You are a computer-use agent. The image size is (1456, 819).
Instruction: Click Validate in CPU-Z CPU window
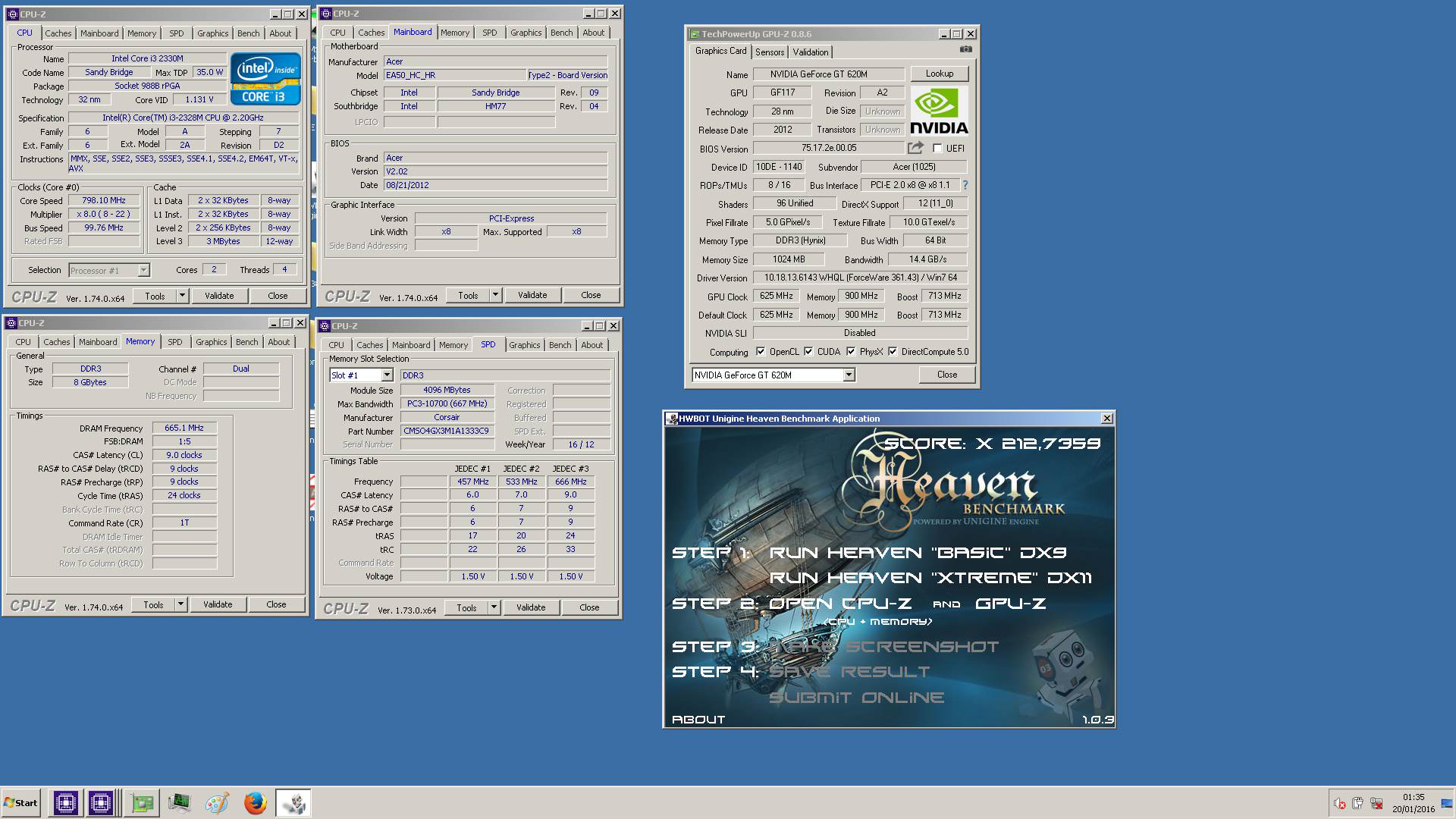point(219,296)
